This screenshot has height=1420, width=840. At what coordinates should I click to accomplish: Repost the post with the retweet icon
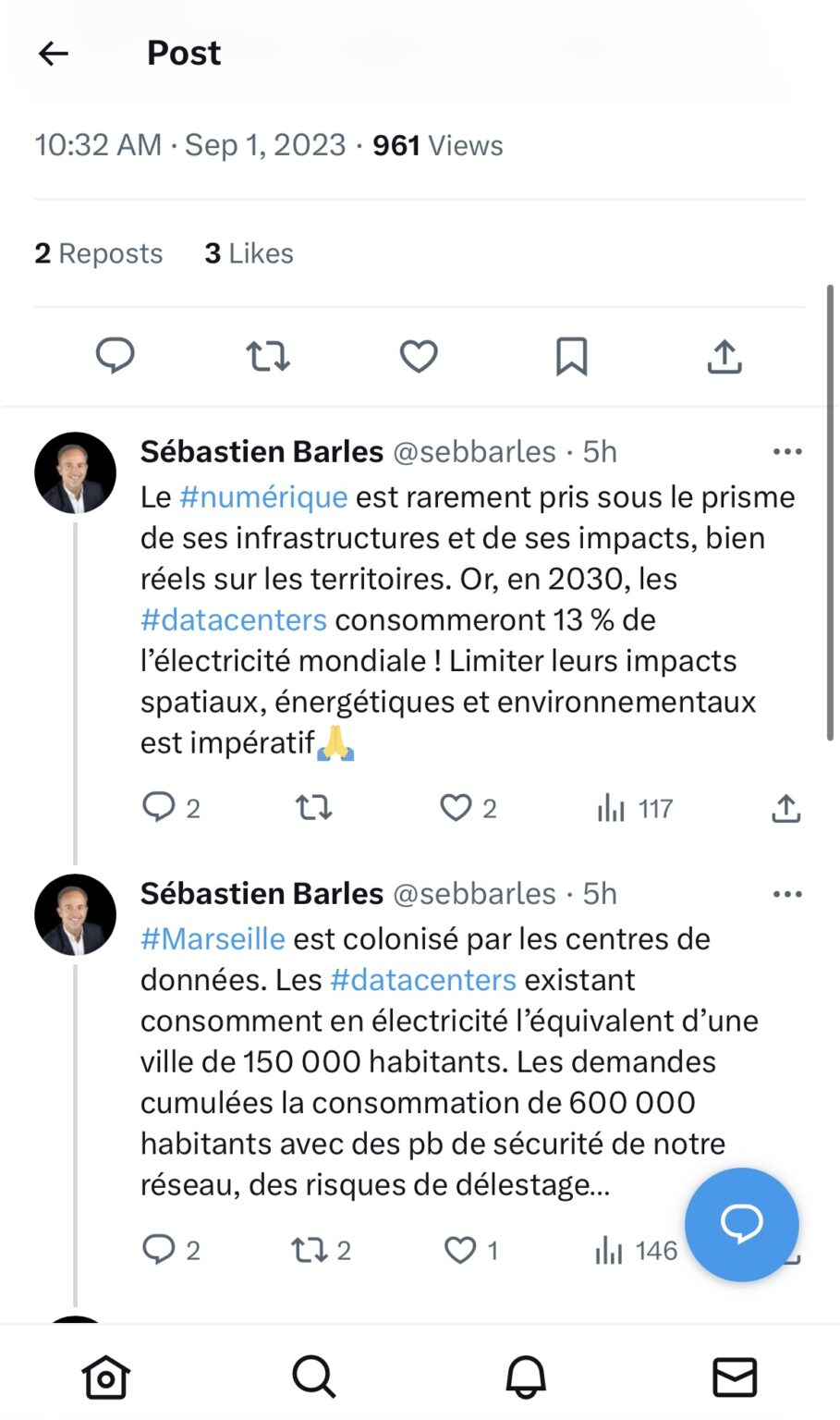266,356
